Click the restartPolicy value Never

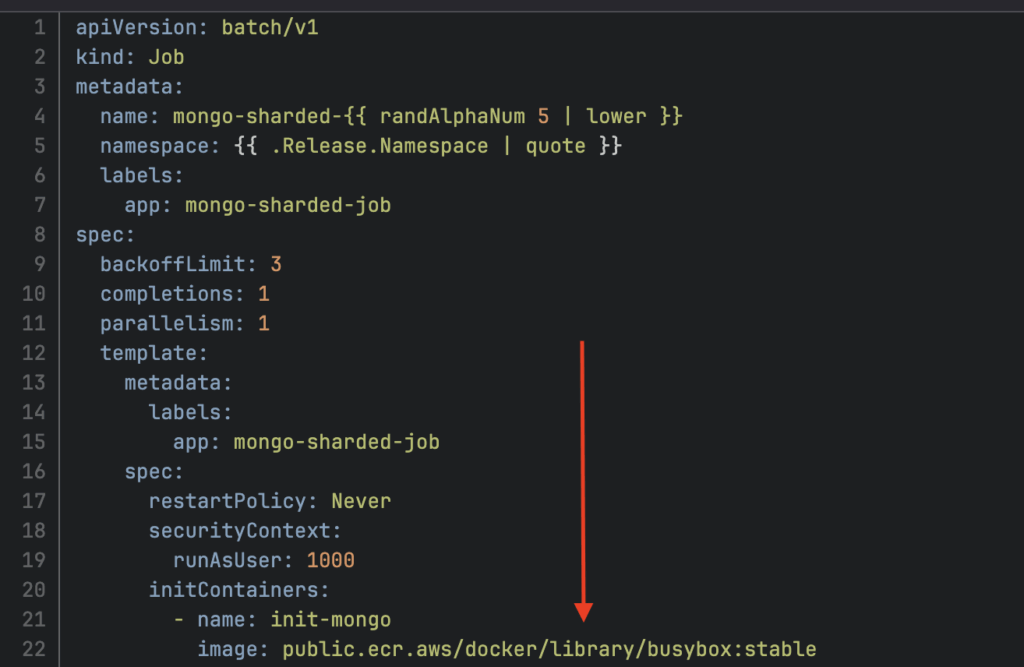(x=361, y=501)
